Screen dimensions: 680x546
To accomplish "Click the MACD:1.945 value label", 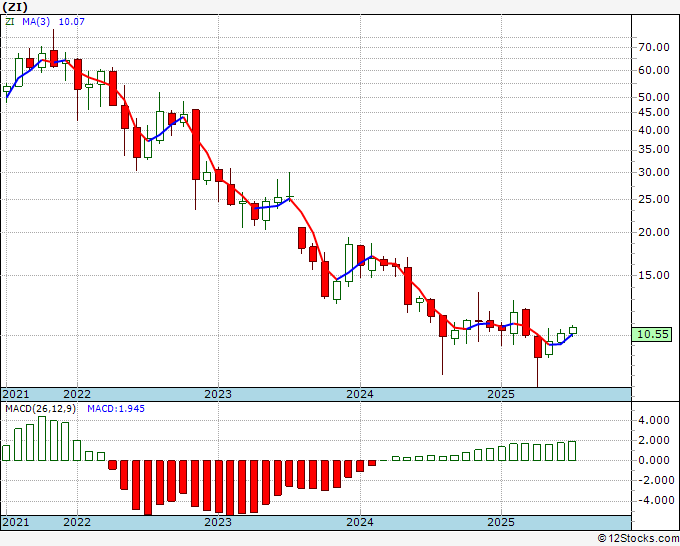I will tap(116, 409).
